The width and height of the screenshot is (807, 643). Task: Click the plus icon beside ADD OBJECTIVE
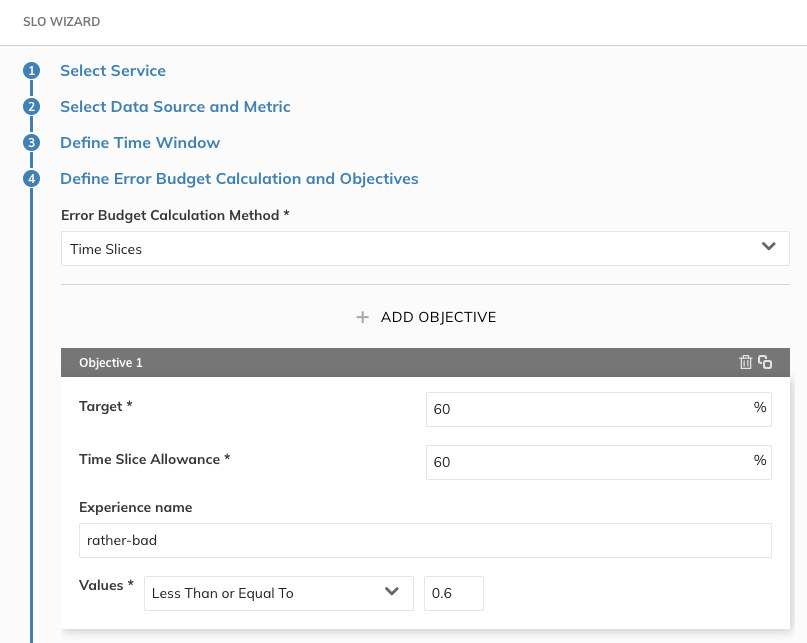362,317
